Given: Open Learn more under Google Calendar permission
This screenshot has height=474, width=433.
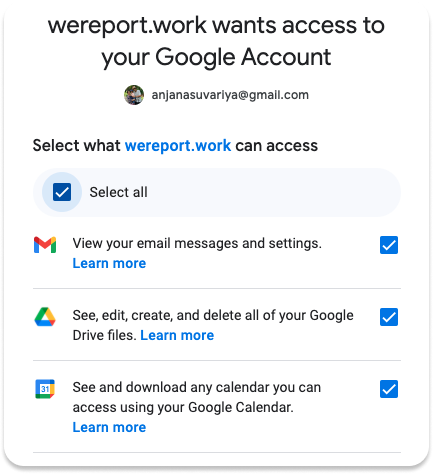Looking at the screenshot, I should (x=109, y=427).
